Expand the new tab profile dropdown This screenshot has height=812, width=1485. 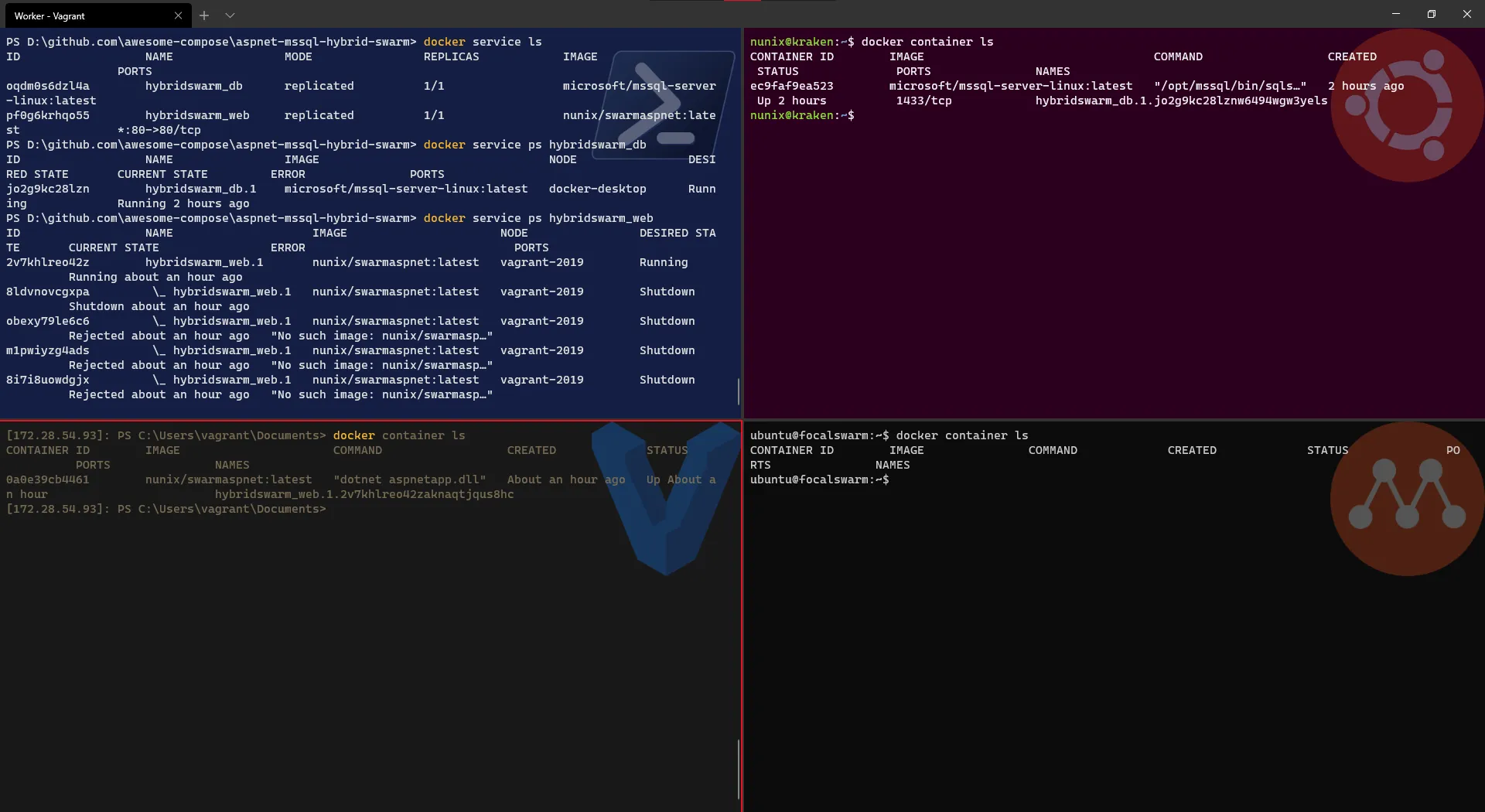coord(230,15)
